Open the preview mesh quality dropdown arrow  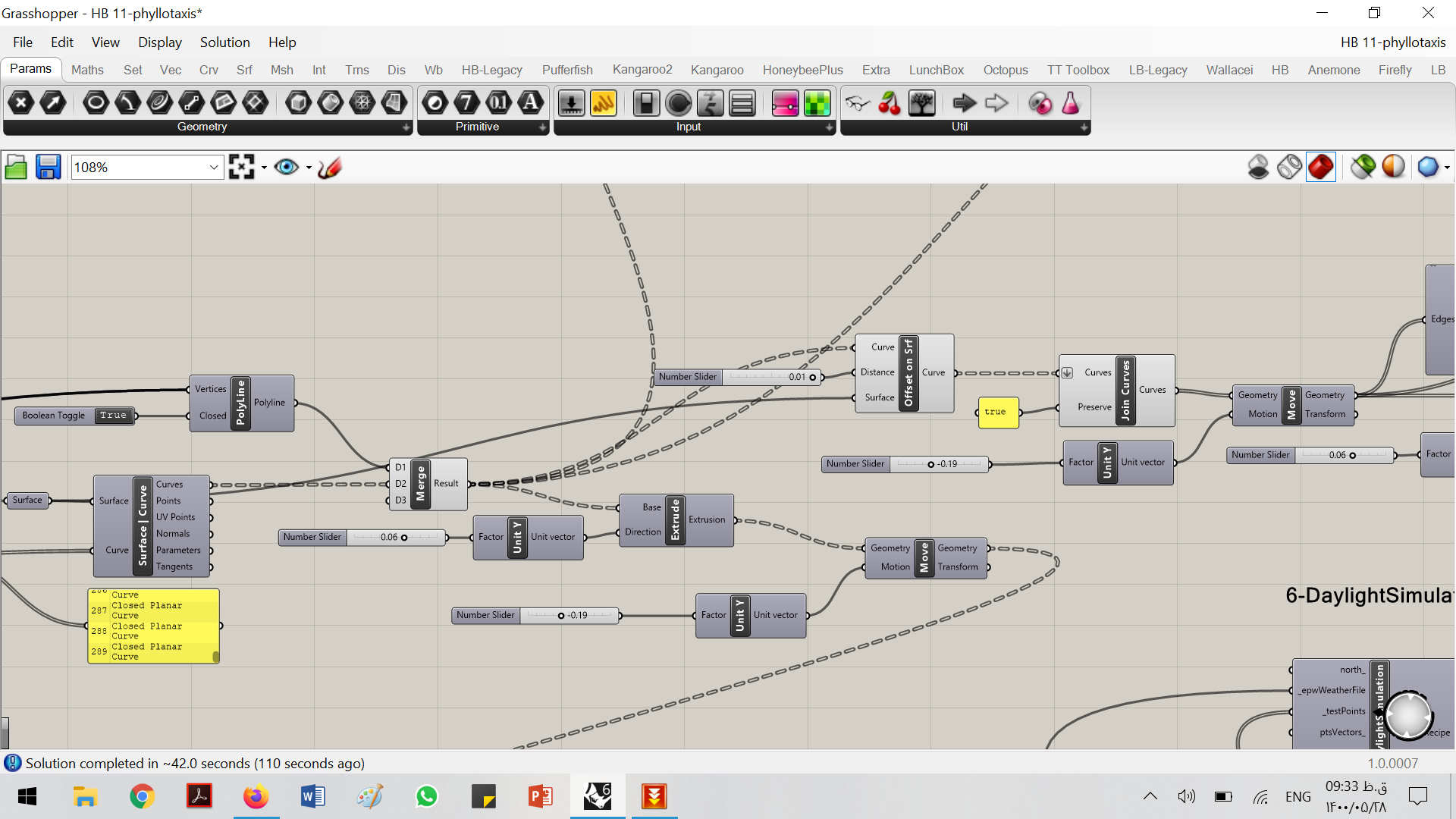[1447, 168]
